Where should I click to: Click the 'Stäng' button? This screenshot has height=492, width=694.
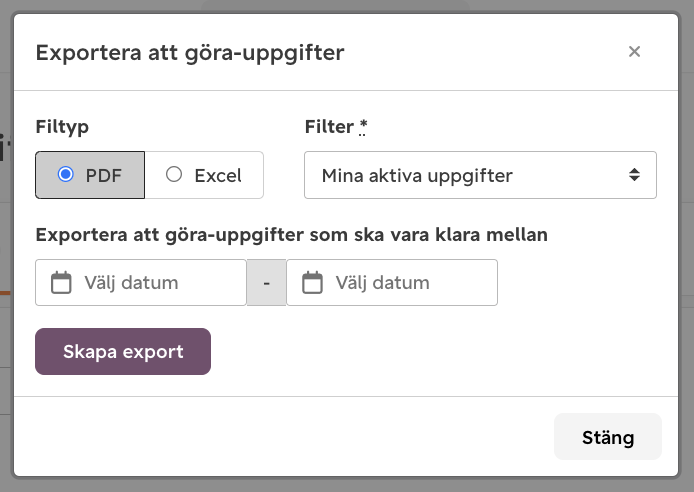click(608, 437)
